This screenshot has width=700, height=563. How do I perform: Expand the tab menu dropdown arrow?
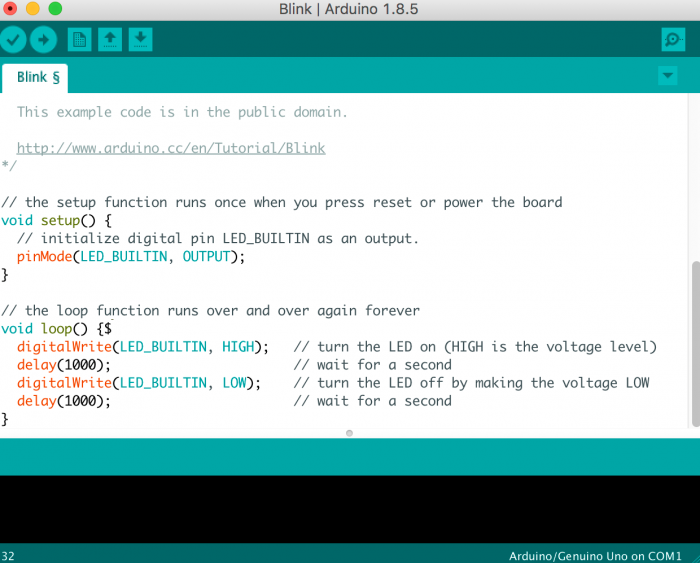coord(667,75)
